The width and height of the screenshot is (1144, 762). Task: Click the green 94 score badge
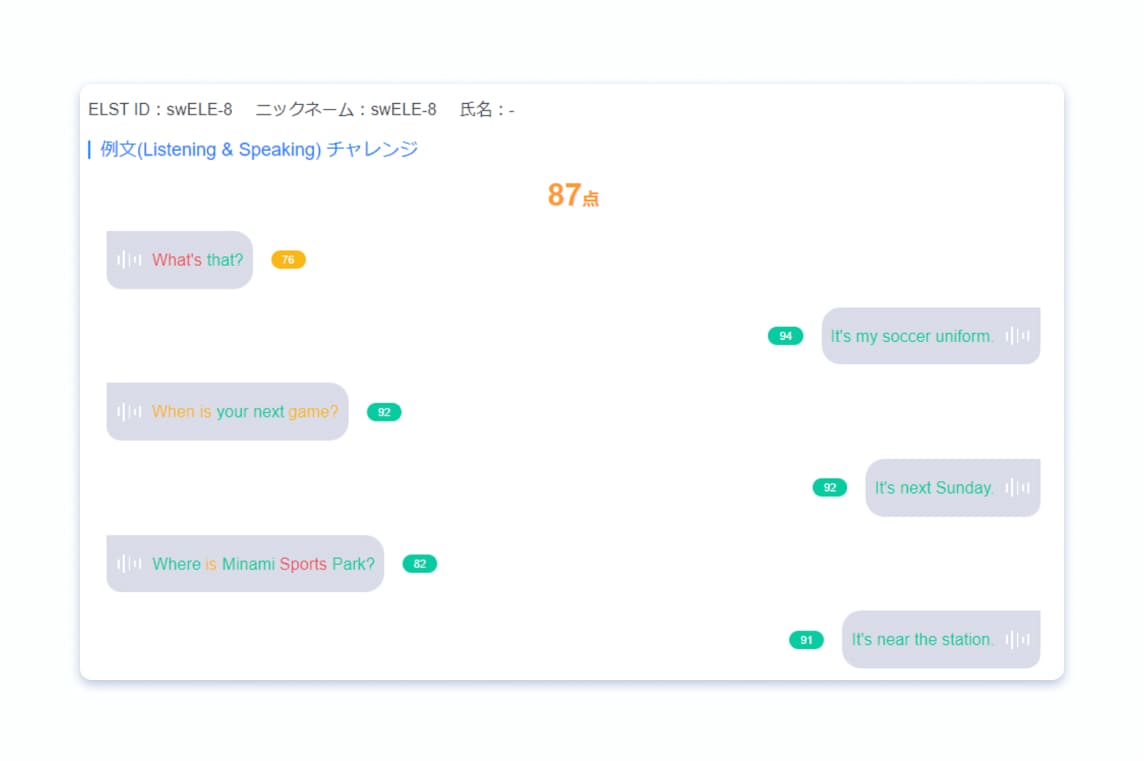tap(785, 336)
